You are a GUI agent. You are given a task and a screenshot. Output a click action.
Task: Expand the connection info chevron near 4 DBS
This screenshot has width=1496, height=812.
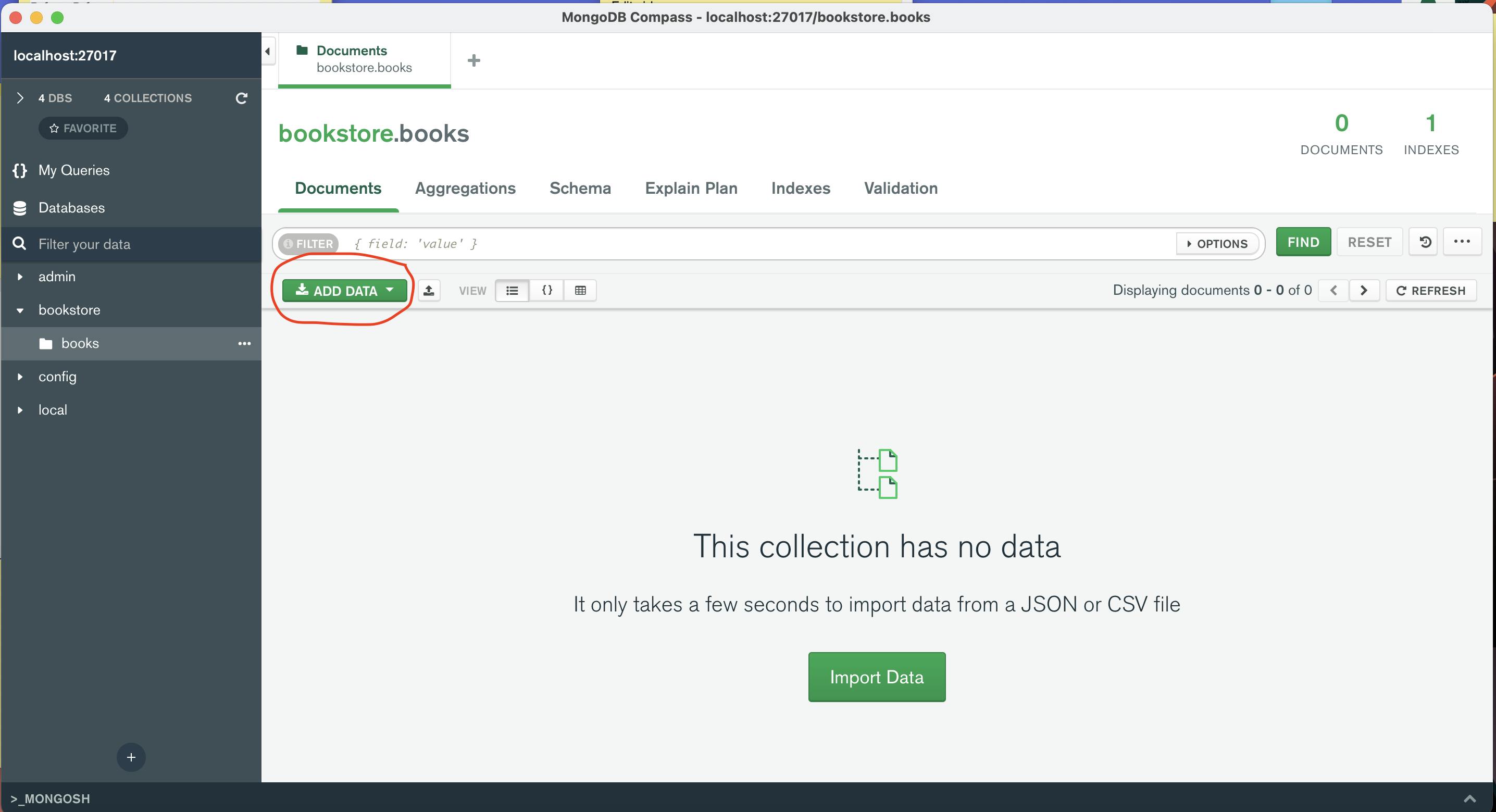coord(20,97)
